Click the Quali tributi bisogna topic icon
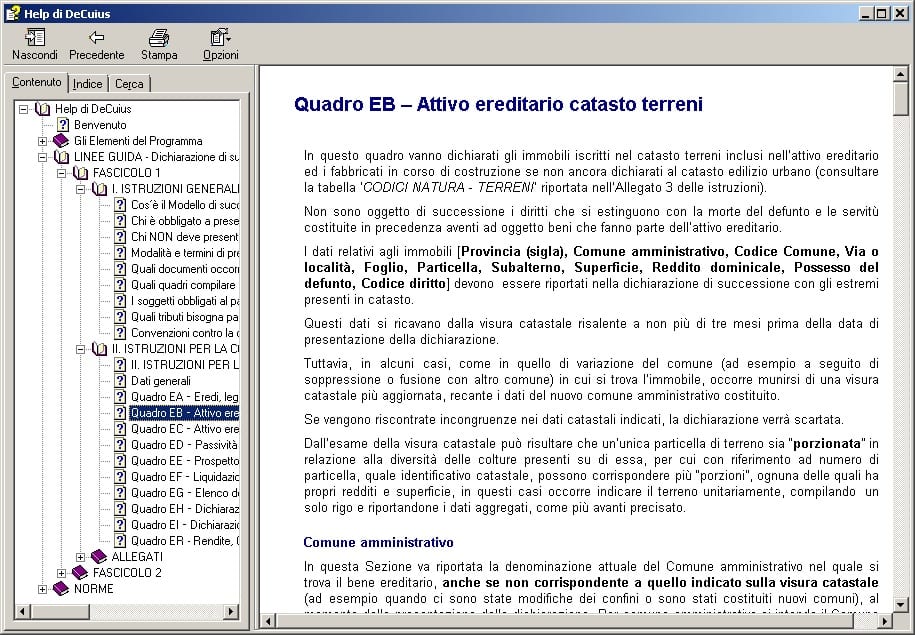Viewport: 915px width, 635px height. pyautogui.click(x=120, y=317)
